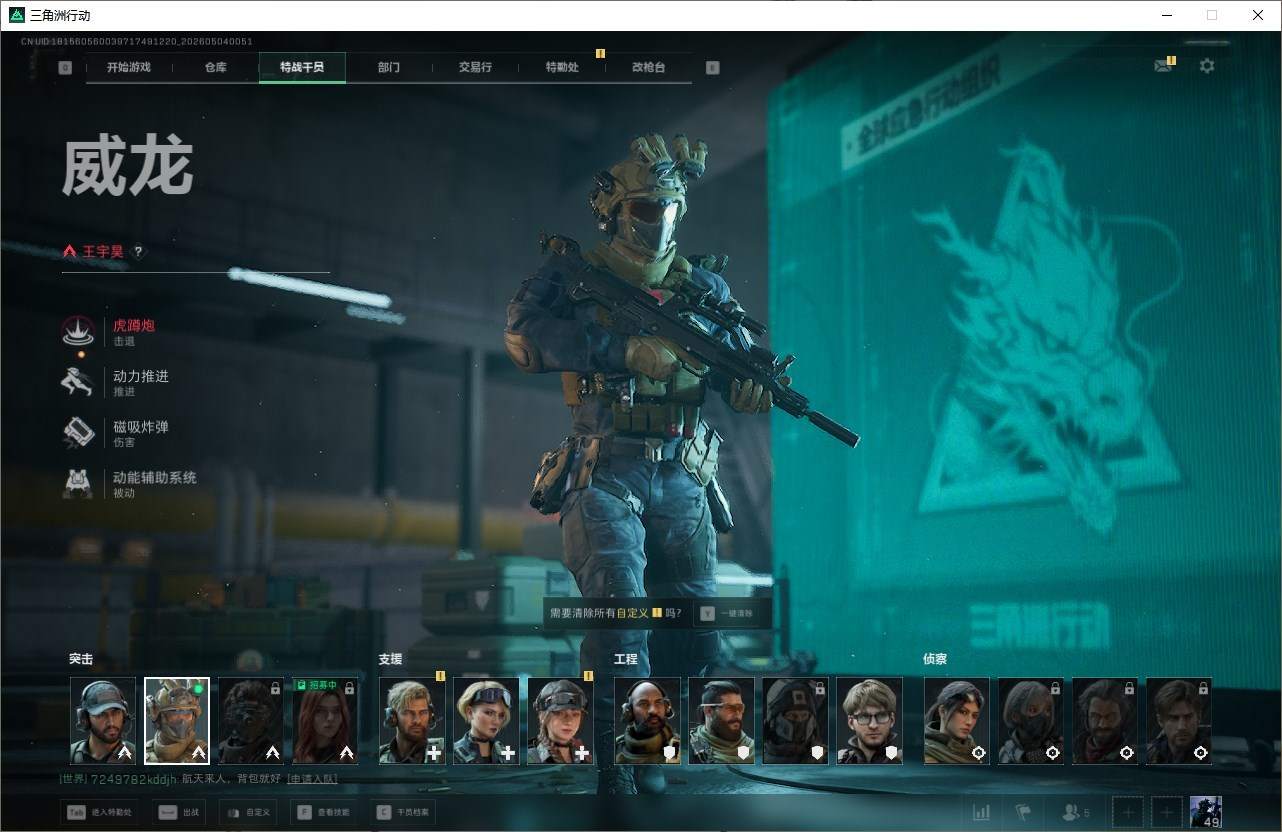Click the previous-tab key icon left of 开始游戏
The image size is (1282, 832).
(65, 68)
